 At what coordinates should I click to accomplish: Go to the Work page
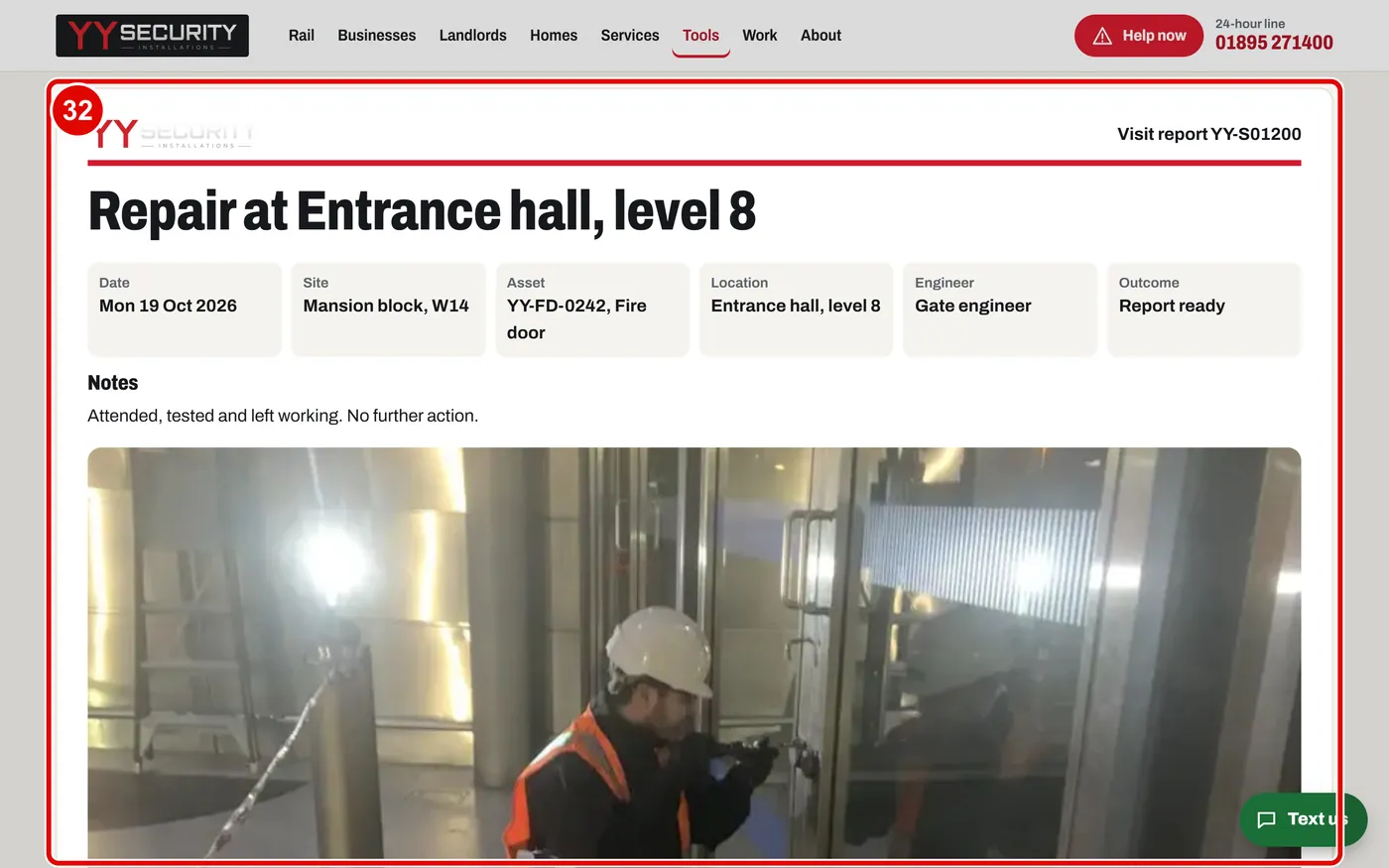[x=760, y=36]
